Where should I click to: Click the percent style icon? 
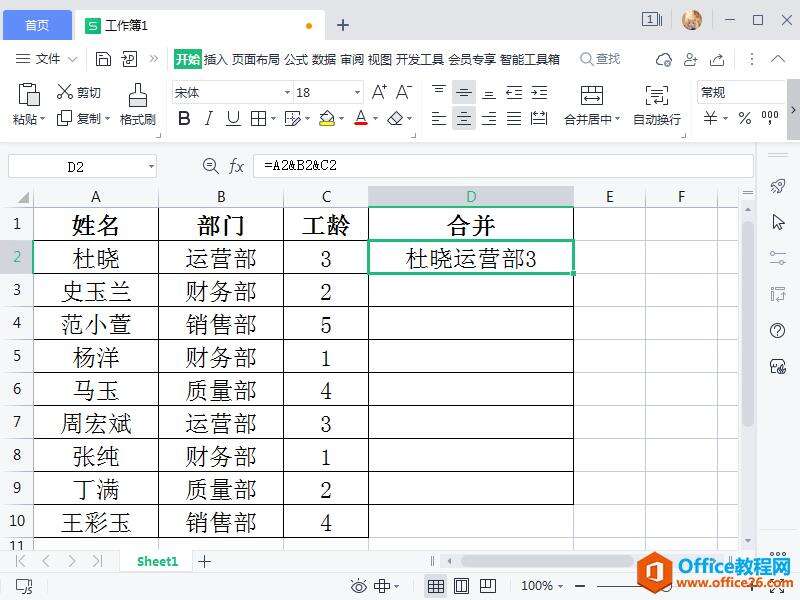point(744,119)
